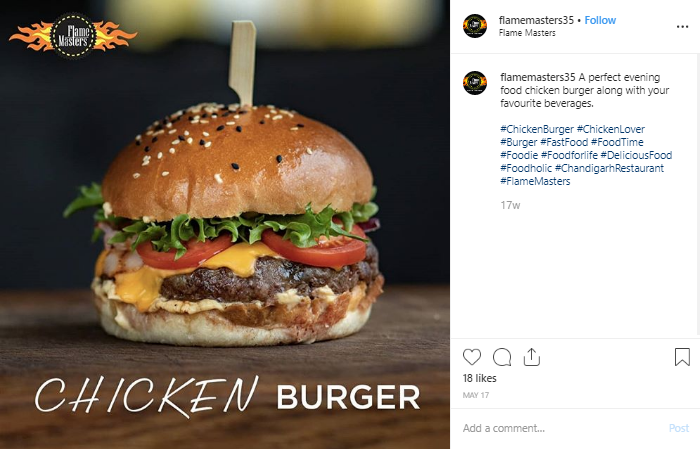Open the comment speech bubble icon
This screenshot has height=449, width=700.
point(502,357)
